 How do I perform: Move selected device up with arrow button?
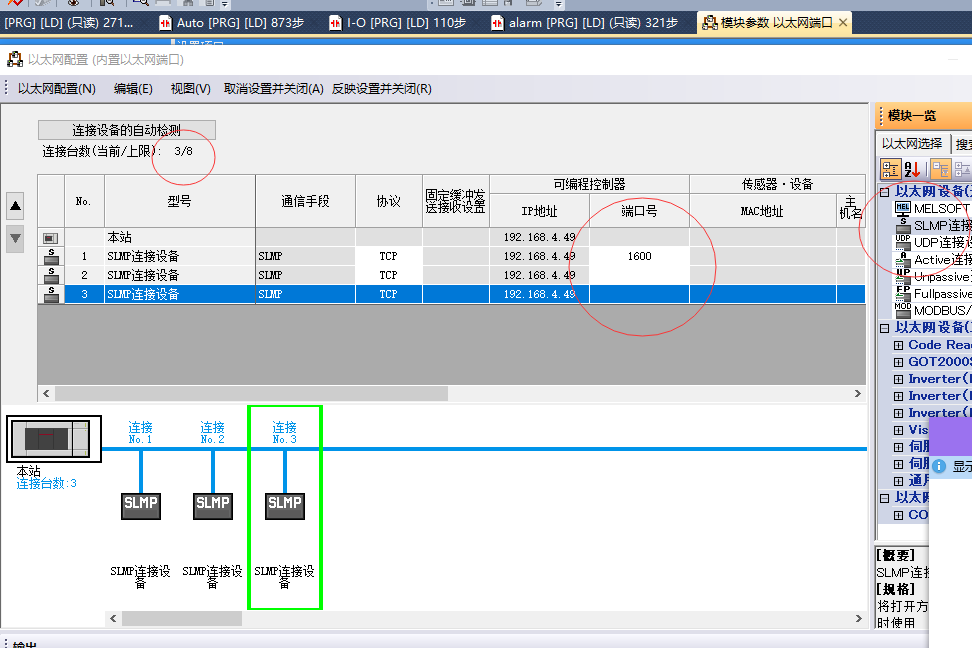[15, 207]
